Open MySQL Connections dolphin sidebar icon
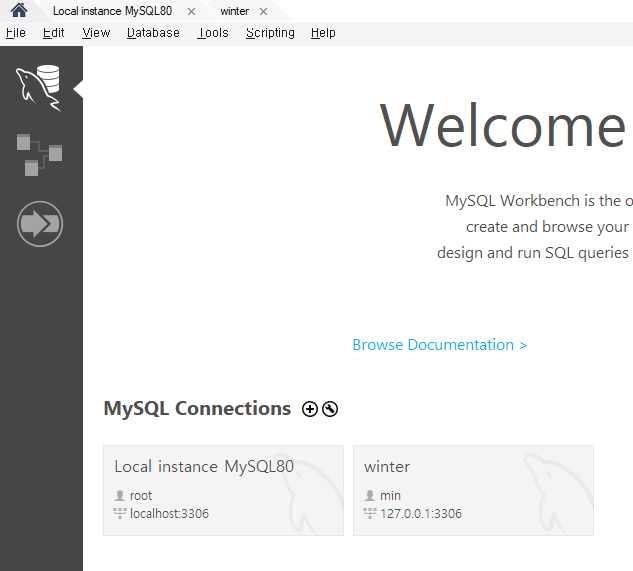 pos(39,88)
